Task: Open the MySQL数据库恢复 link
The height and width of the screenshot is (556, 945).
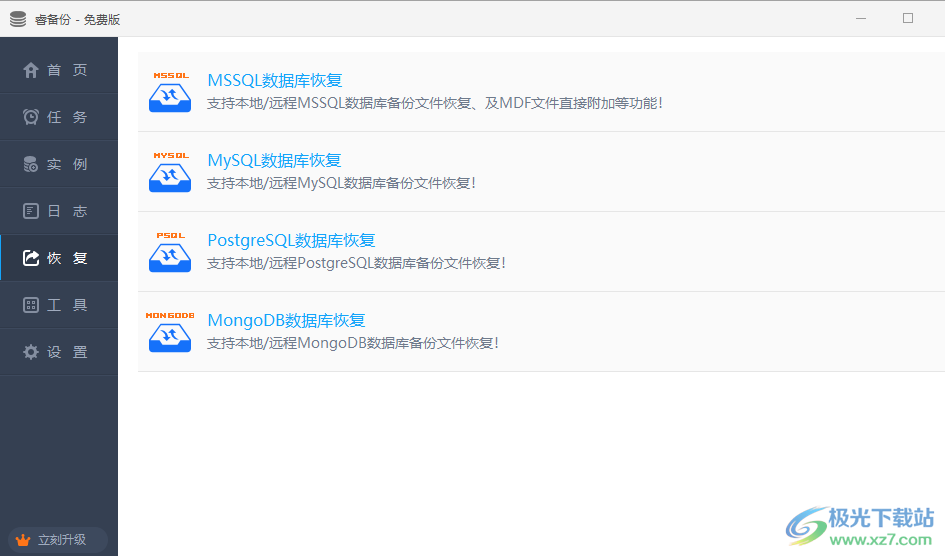Action: click(x=274, y=160)
